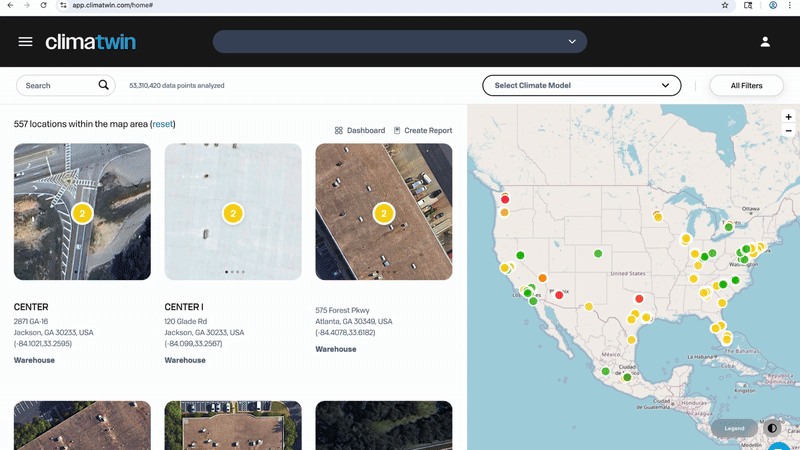Click '53,310,420 data points analyzed' text
The width and height of the screenshot is (800, 450).
coord(177,85)
